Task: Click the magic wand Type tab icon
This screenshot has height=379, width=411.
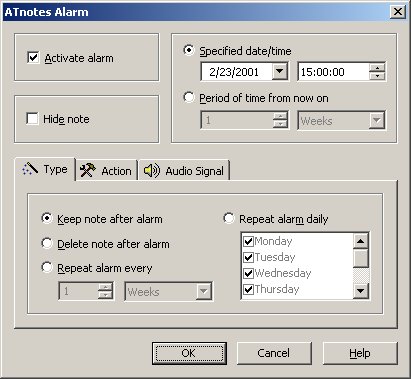Action: [x=30, y=169]
